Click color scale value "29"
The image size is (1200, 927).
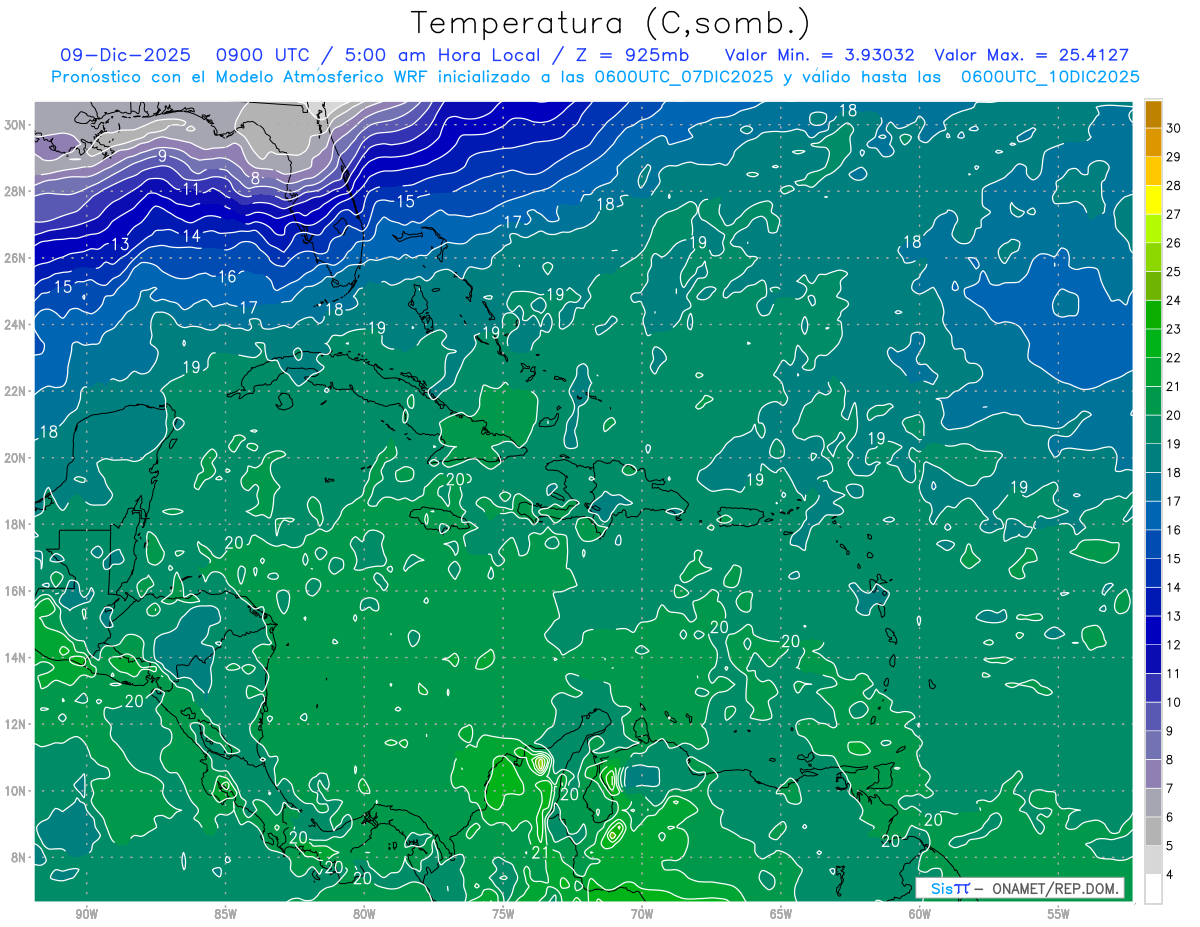point(1173,157)
